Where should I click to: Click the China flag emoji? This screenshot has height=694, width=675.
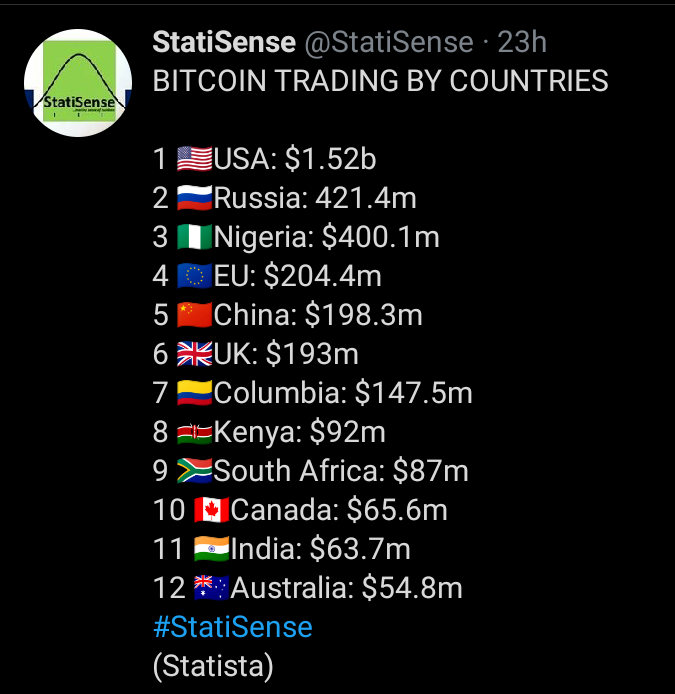(194, 315)
